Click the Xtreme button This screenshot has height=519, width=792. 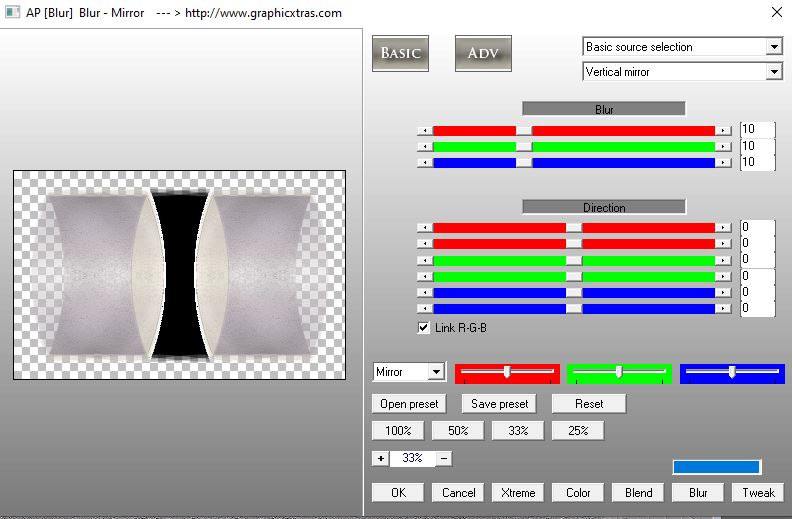[518, 493]
